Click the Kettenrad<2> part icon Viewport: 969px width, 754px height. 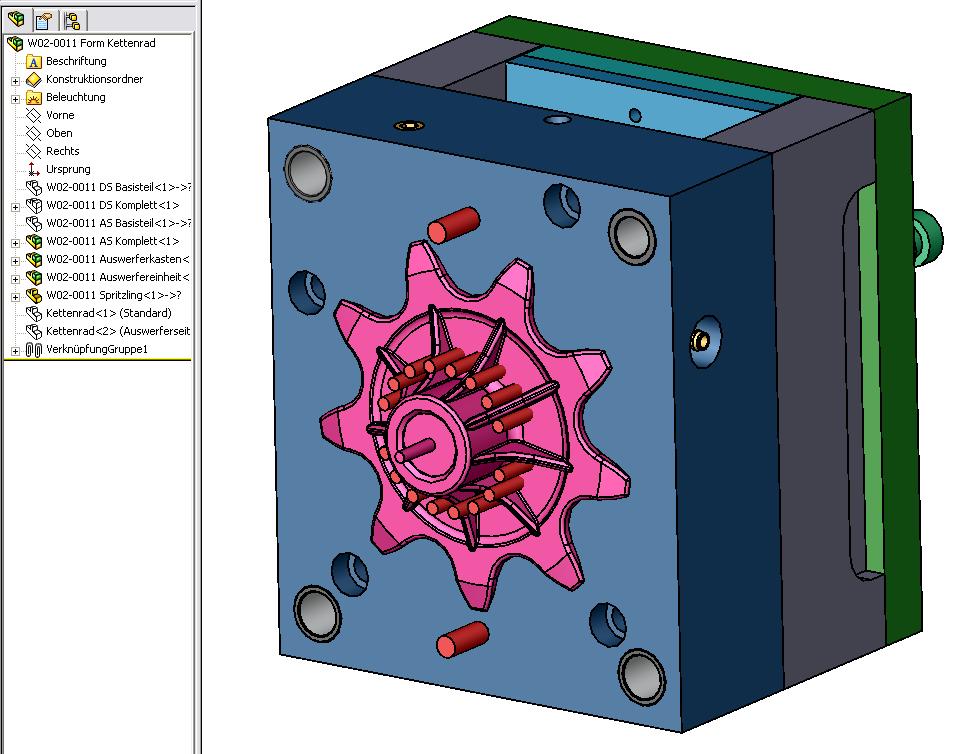click(x=34, y=331)
